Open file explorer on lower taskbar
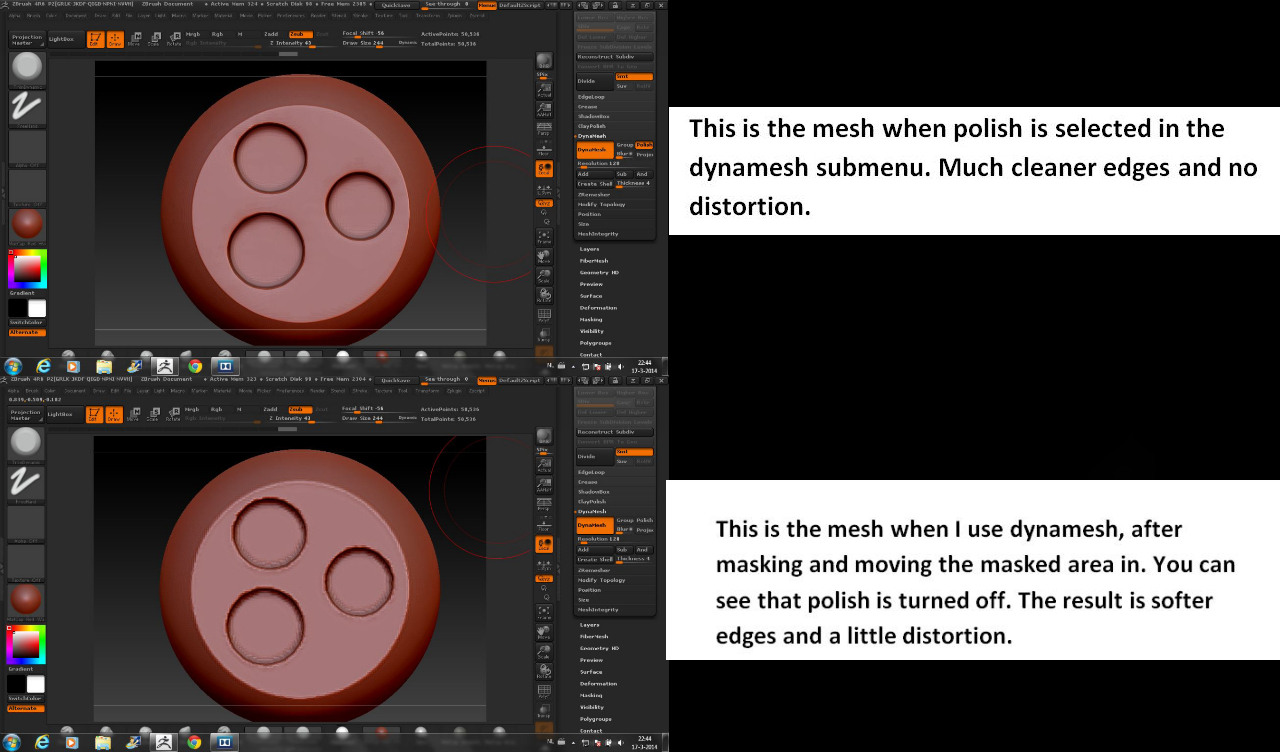1280x752 pixels. (x=103, y=742)
